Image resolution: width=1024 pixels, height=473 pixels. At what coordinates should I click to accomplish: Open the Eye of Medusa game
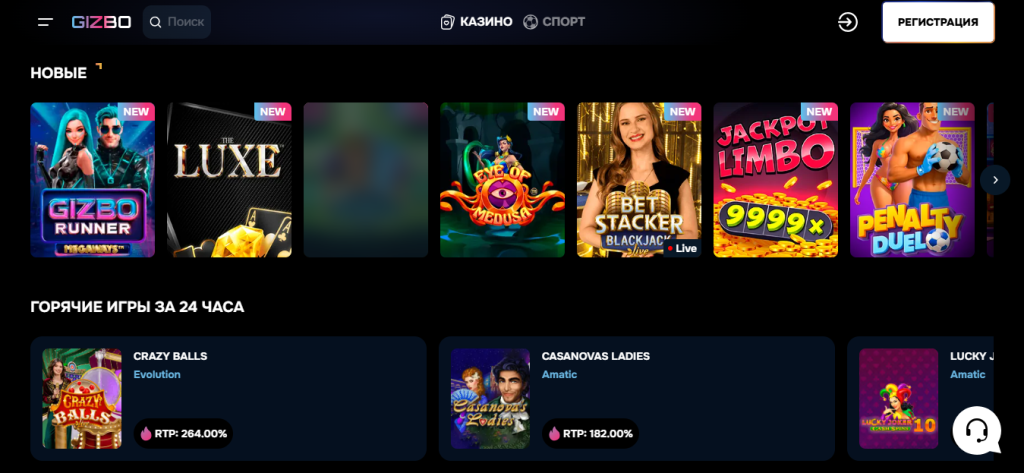(502, 180)
